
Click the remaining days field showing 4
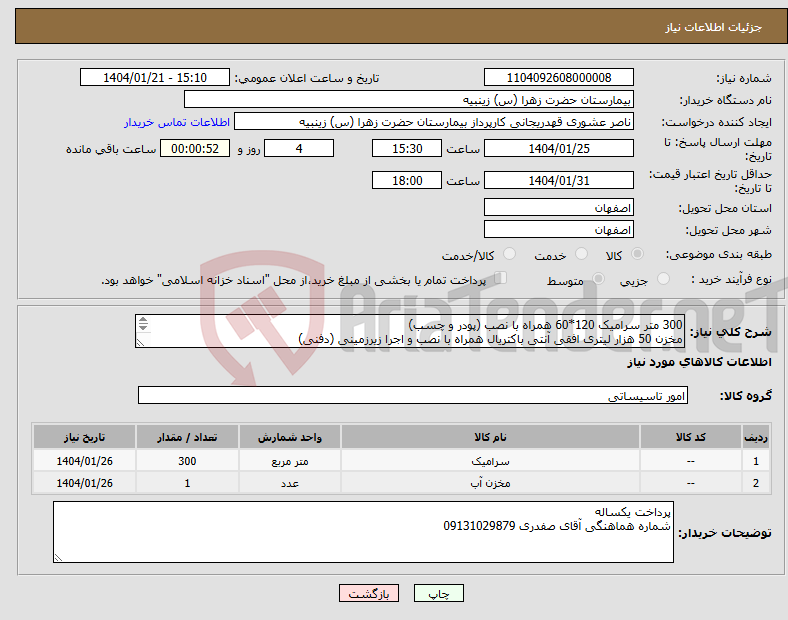click(299, 149)
